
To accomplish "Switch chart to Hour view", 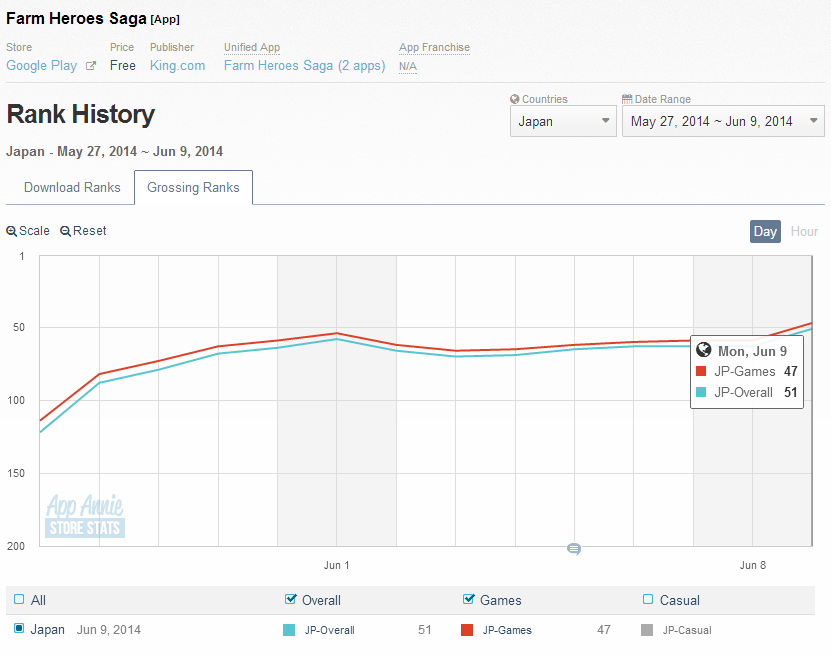I will 804,232.
